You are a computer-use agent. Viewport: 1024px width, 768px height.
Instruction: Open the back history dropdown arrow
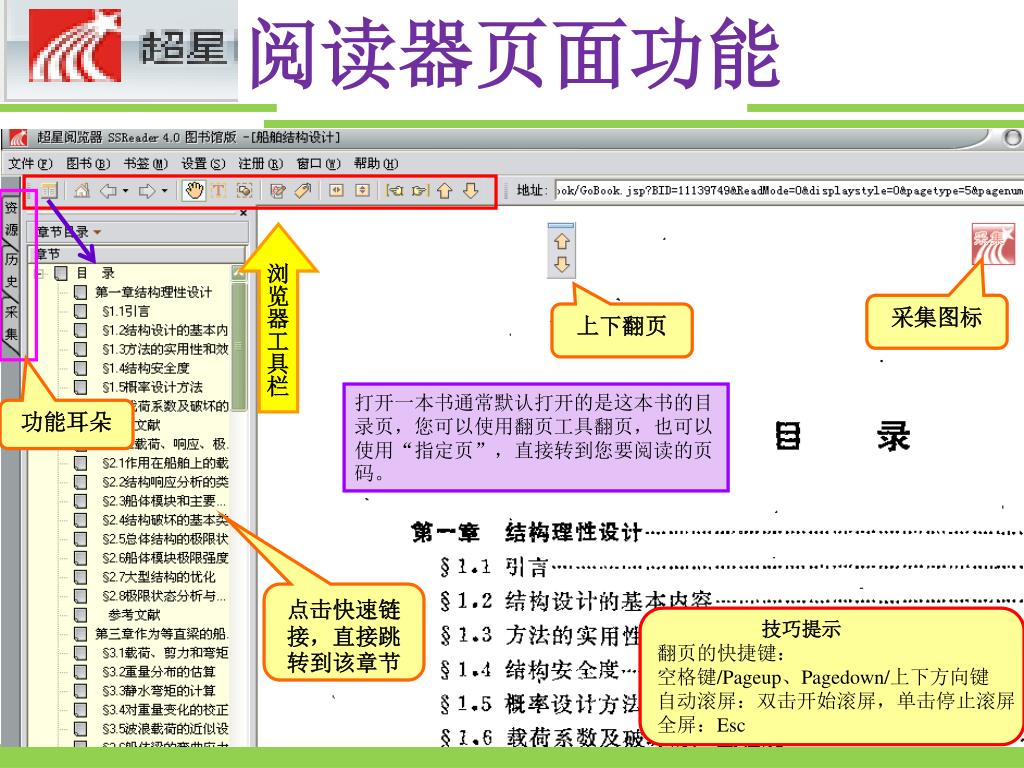pos(125,191)
